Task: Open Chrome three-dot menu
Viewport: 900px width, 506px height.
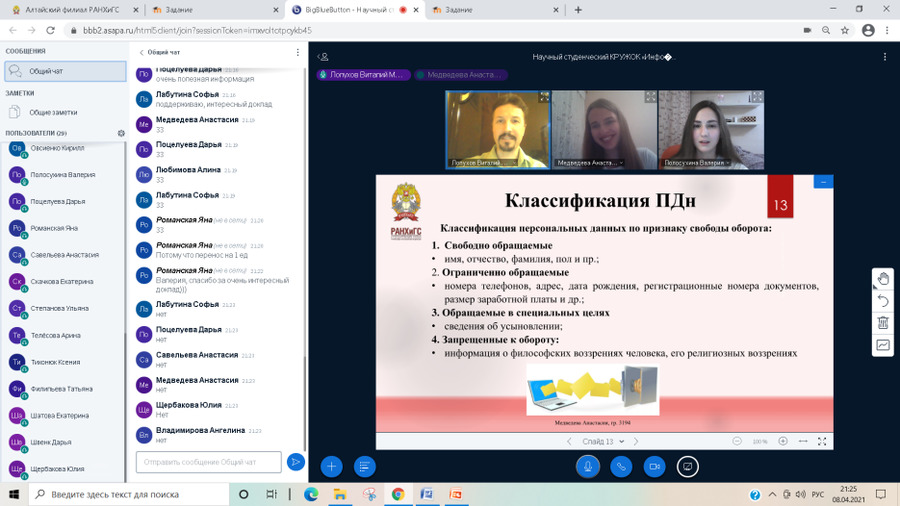Action: 887,30
